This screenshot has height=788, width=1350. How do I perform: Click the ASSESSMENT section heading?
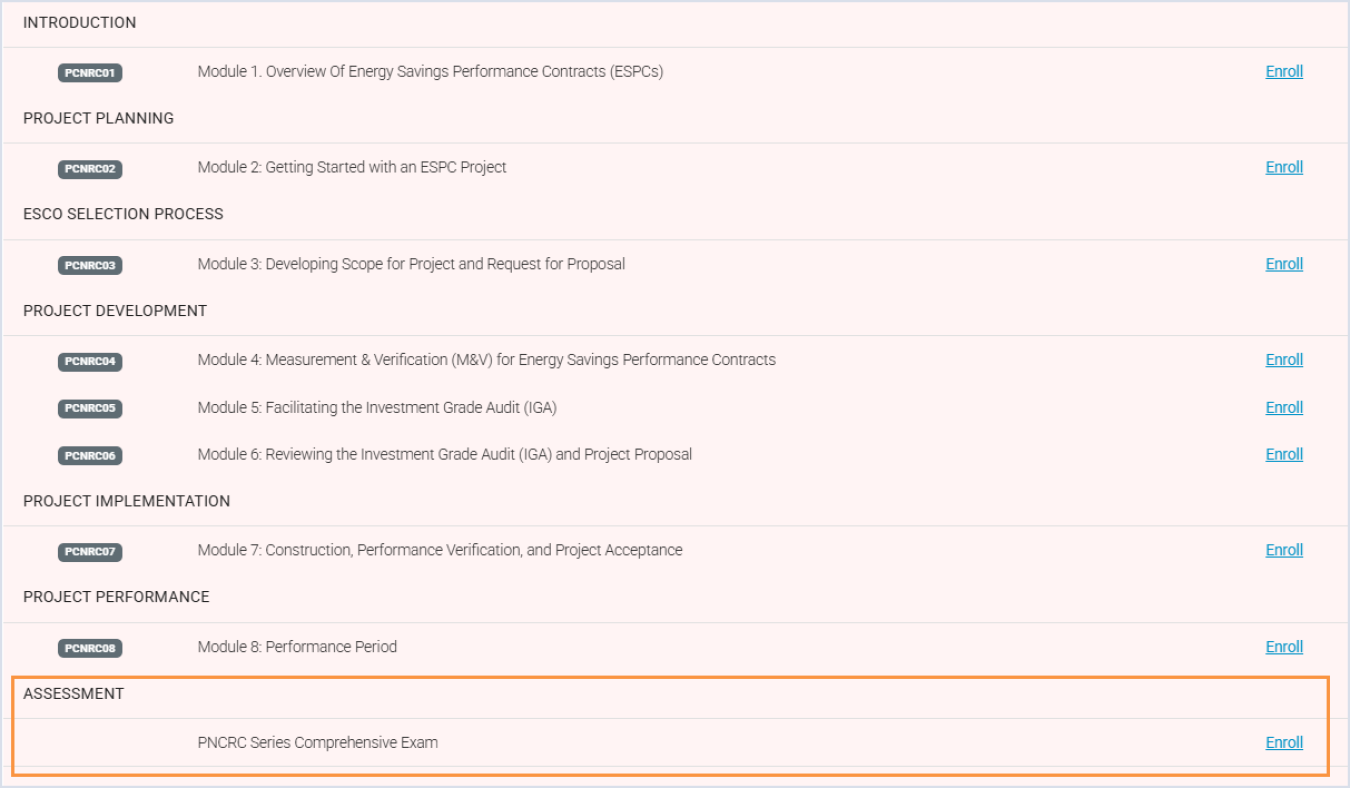74,694
